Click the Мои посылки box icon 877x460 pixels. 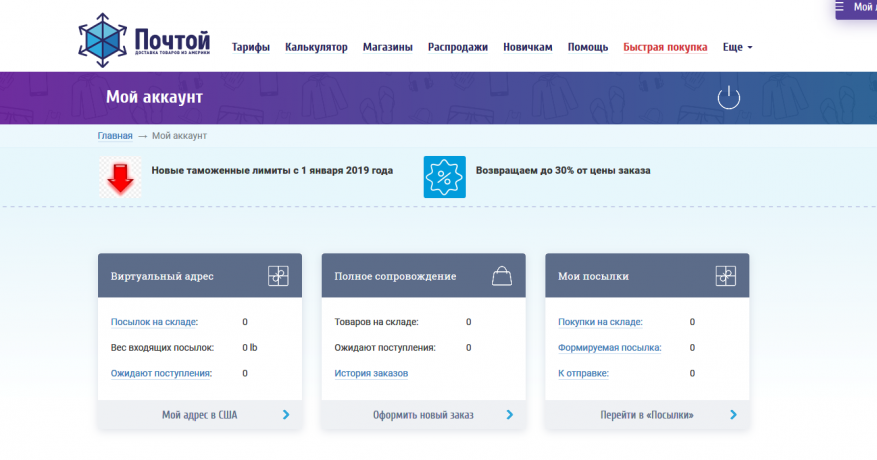[726, 276]
